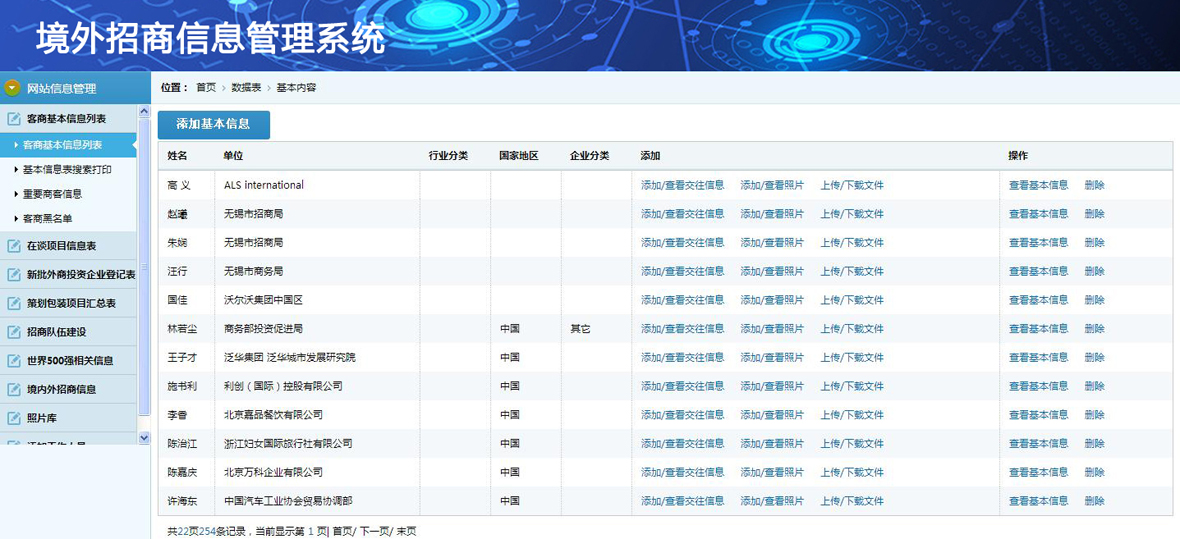Collapse 网站信息管理 with the round arrow icon
The image size is (1180, 539).
coord(11,88)
